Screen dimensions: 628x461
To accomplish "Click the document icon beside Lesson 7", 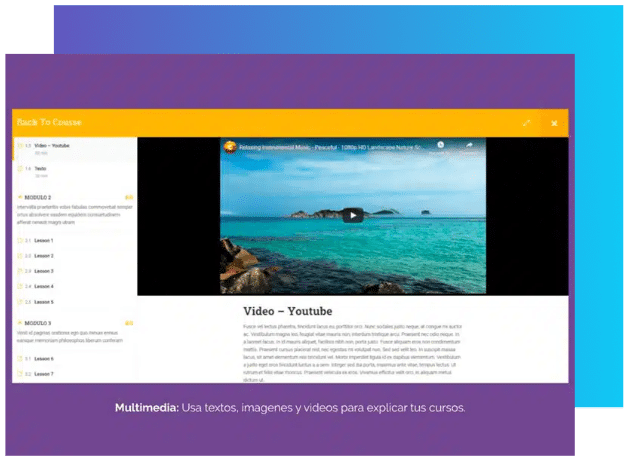I will point(19,373).
